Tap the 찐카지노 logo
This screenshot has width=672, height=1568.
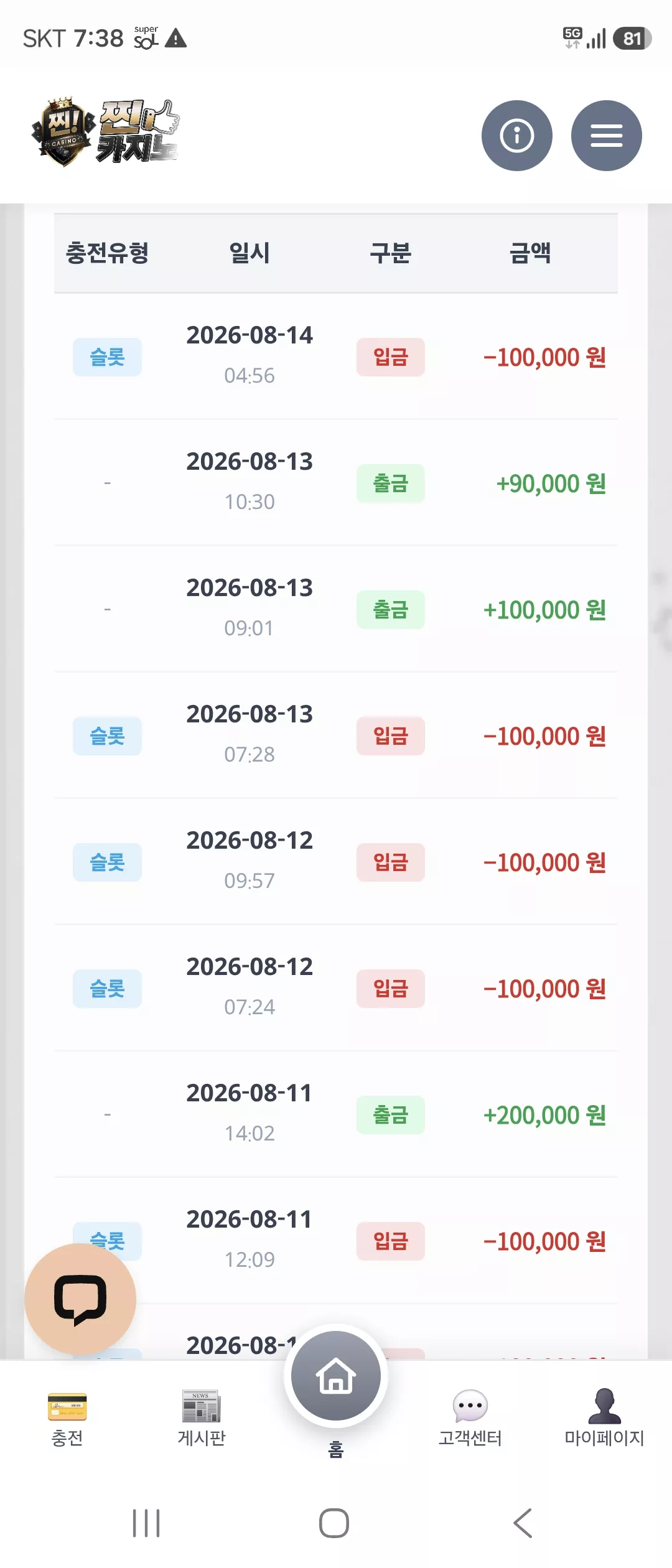(106, 132)
